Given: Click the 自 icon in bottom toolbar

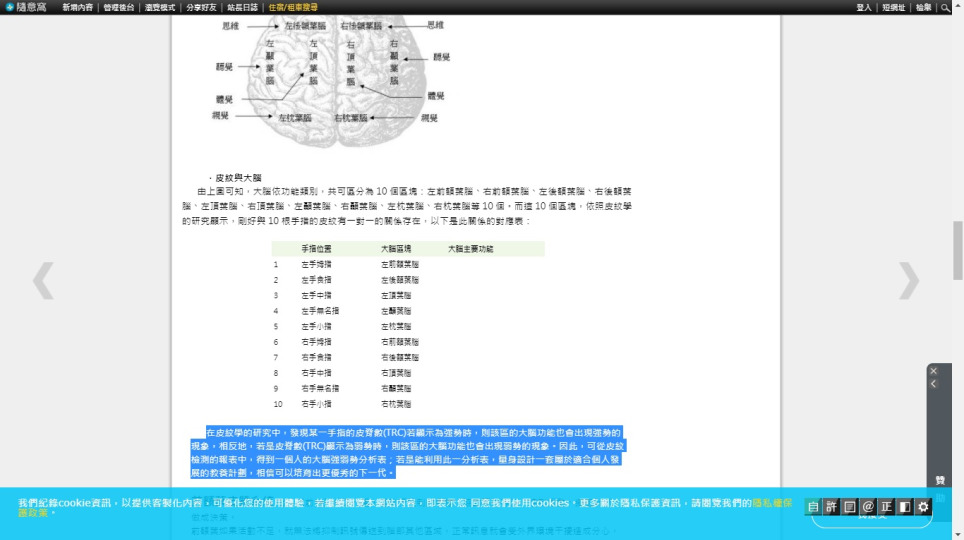Looking at the screenshot, I should [814, 507].
